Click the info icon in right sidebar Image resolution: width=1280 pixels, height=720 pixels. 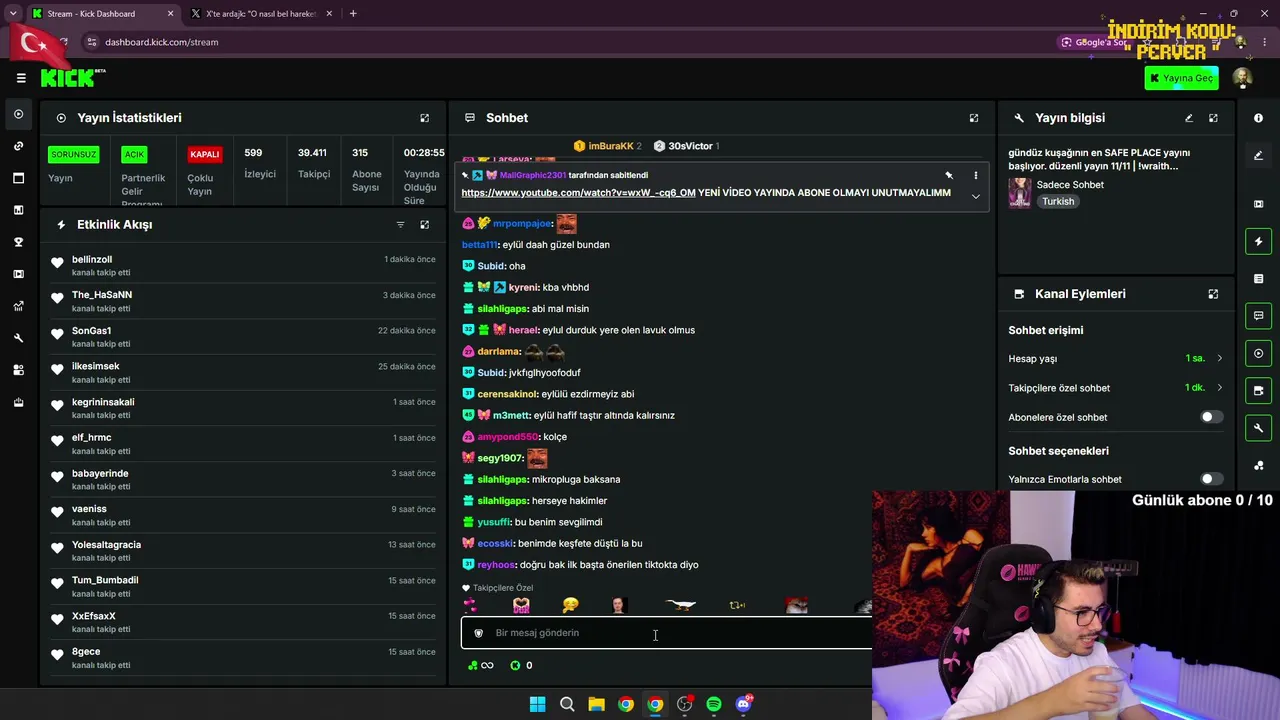pos(1258,118)
